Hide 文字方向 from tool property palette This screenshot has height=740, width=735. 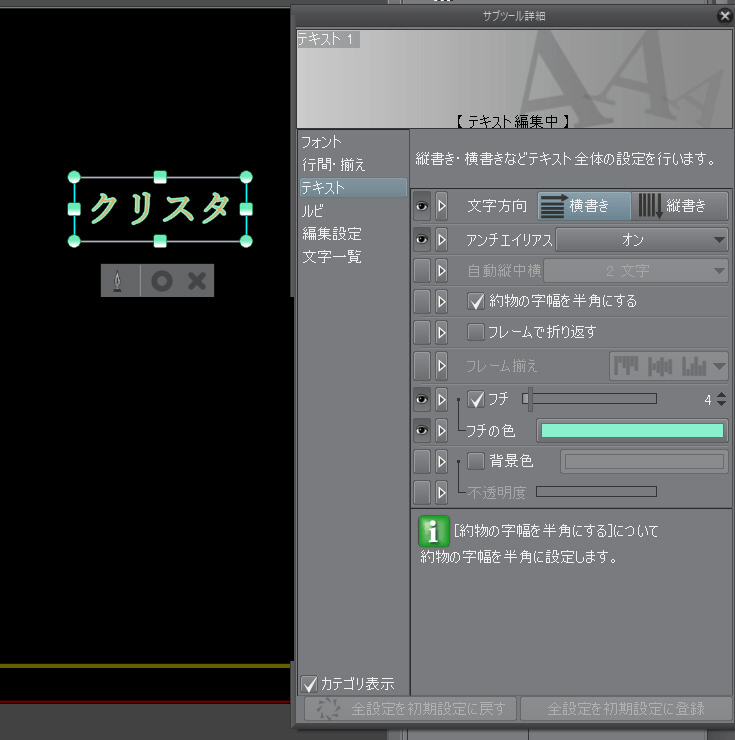pyautogui.click(x=422, y=206)
